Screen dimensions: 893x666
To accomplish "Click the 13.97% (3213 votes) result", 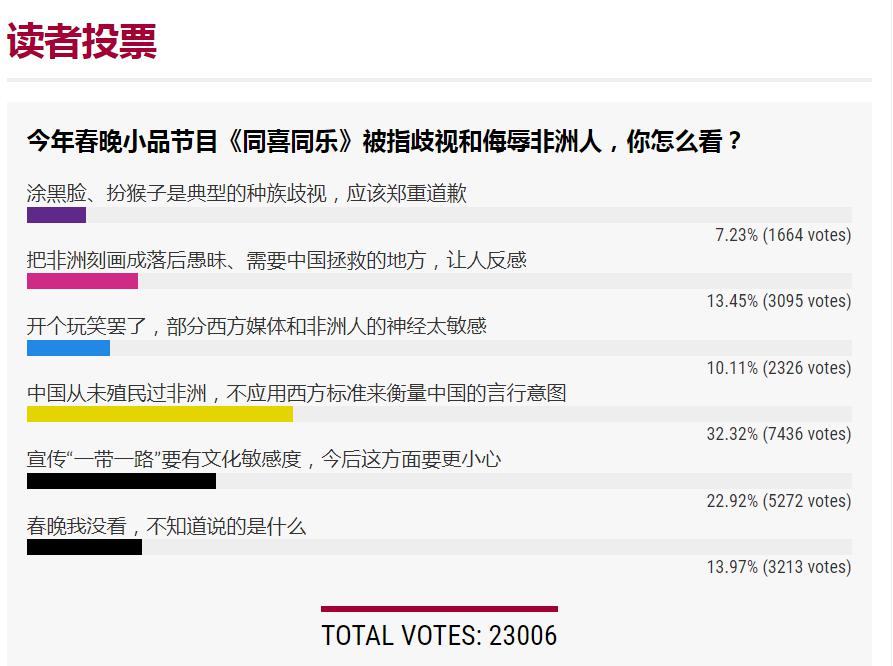I will point(778,567).
